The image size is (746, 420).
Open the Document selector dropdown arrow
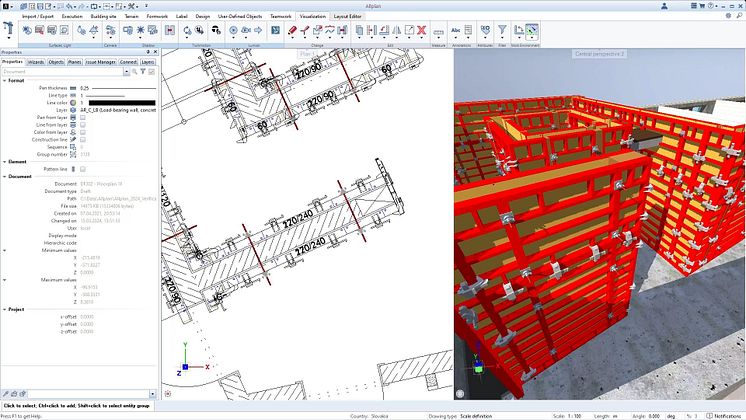click(x=127, y=71)
